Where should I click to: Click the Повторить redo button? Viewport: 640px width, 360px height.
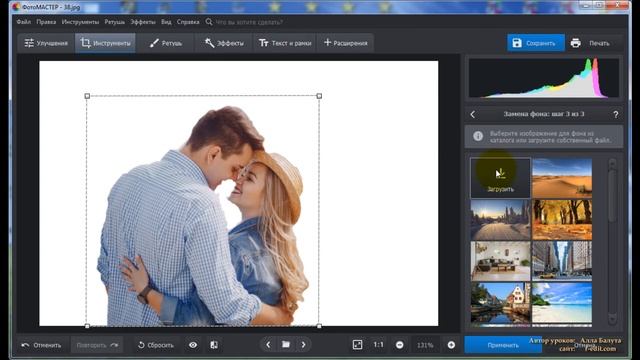(97, 345)
